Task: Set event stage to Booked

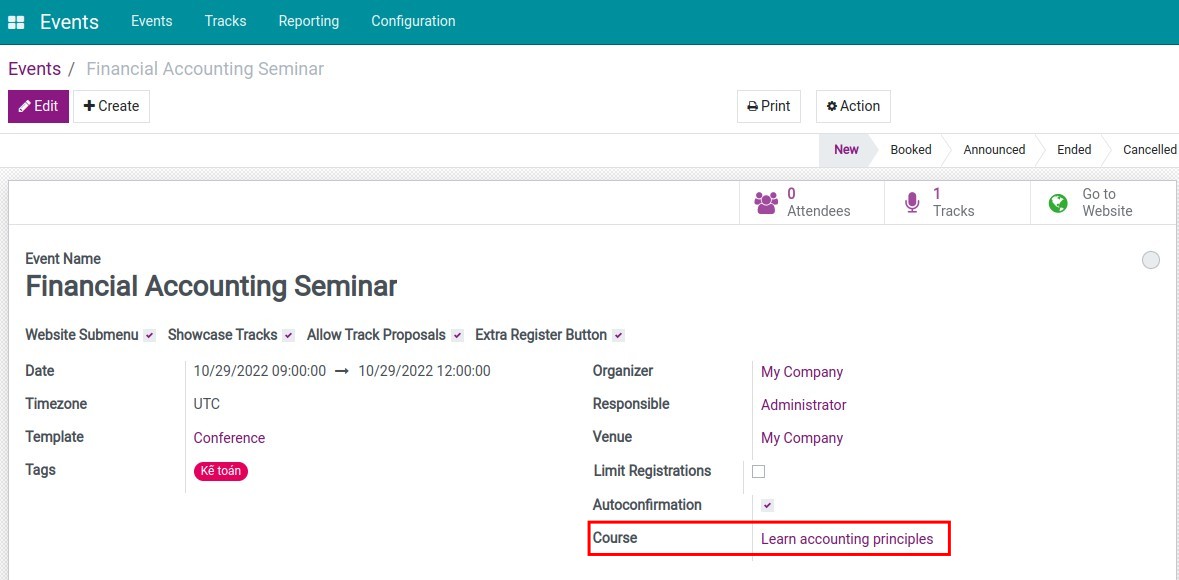Action: [910, 149]
